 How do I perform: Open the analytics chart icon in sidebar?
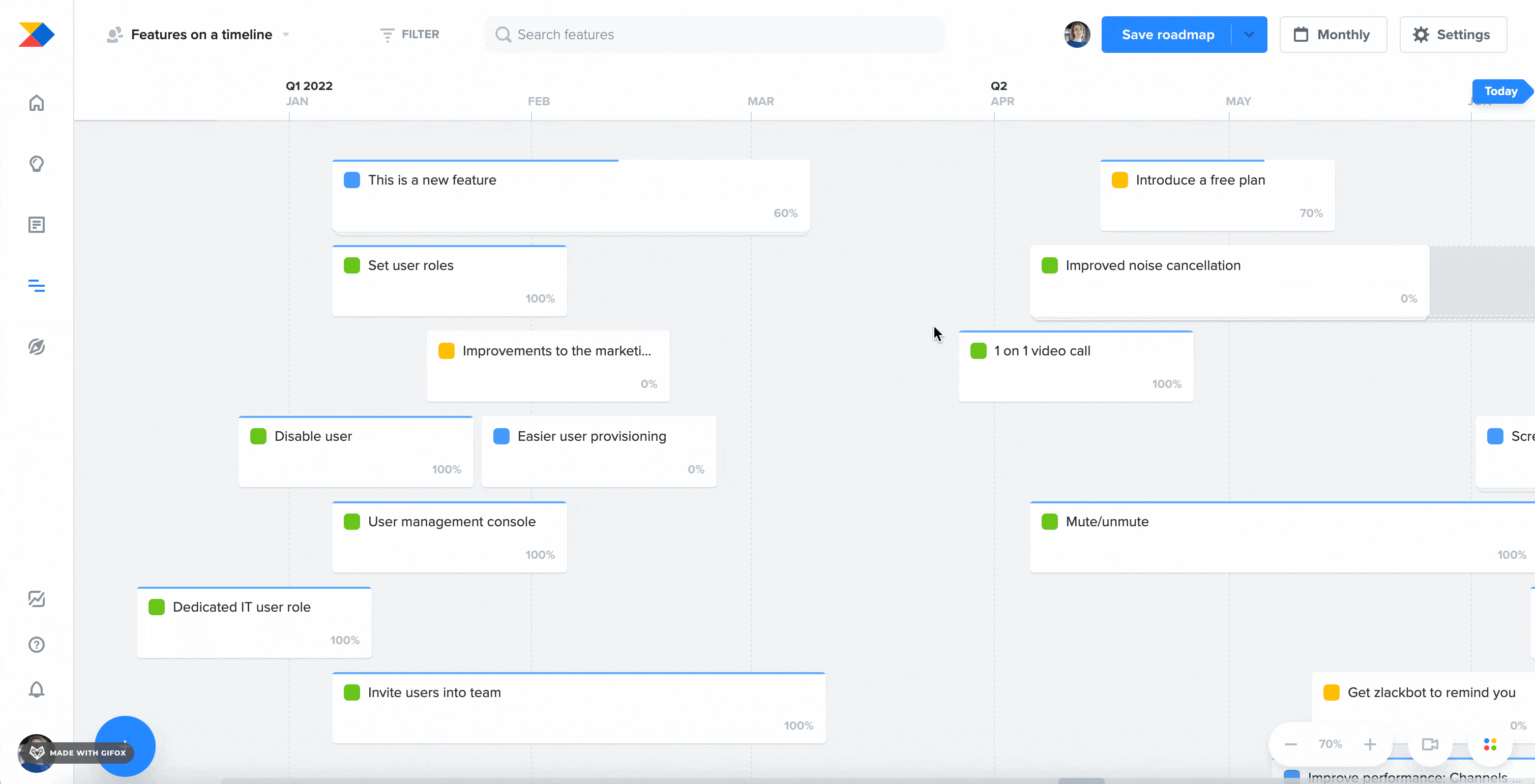[36, 599]
